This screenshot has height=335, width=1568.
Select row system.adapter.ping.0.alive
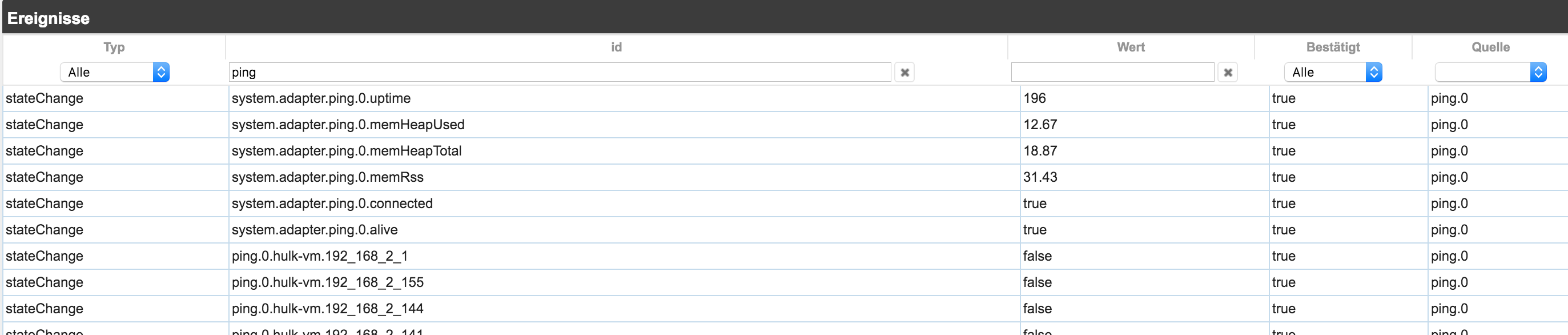tap(785, 230)
